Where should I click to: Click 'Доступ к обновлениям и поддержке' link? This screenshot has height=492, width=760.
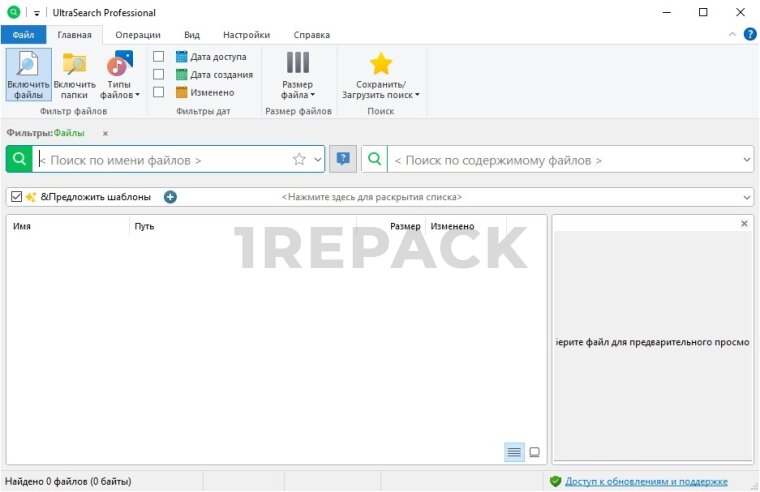pos(646,481)
